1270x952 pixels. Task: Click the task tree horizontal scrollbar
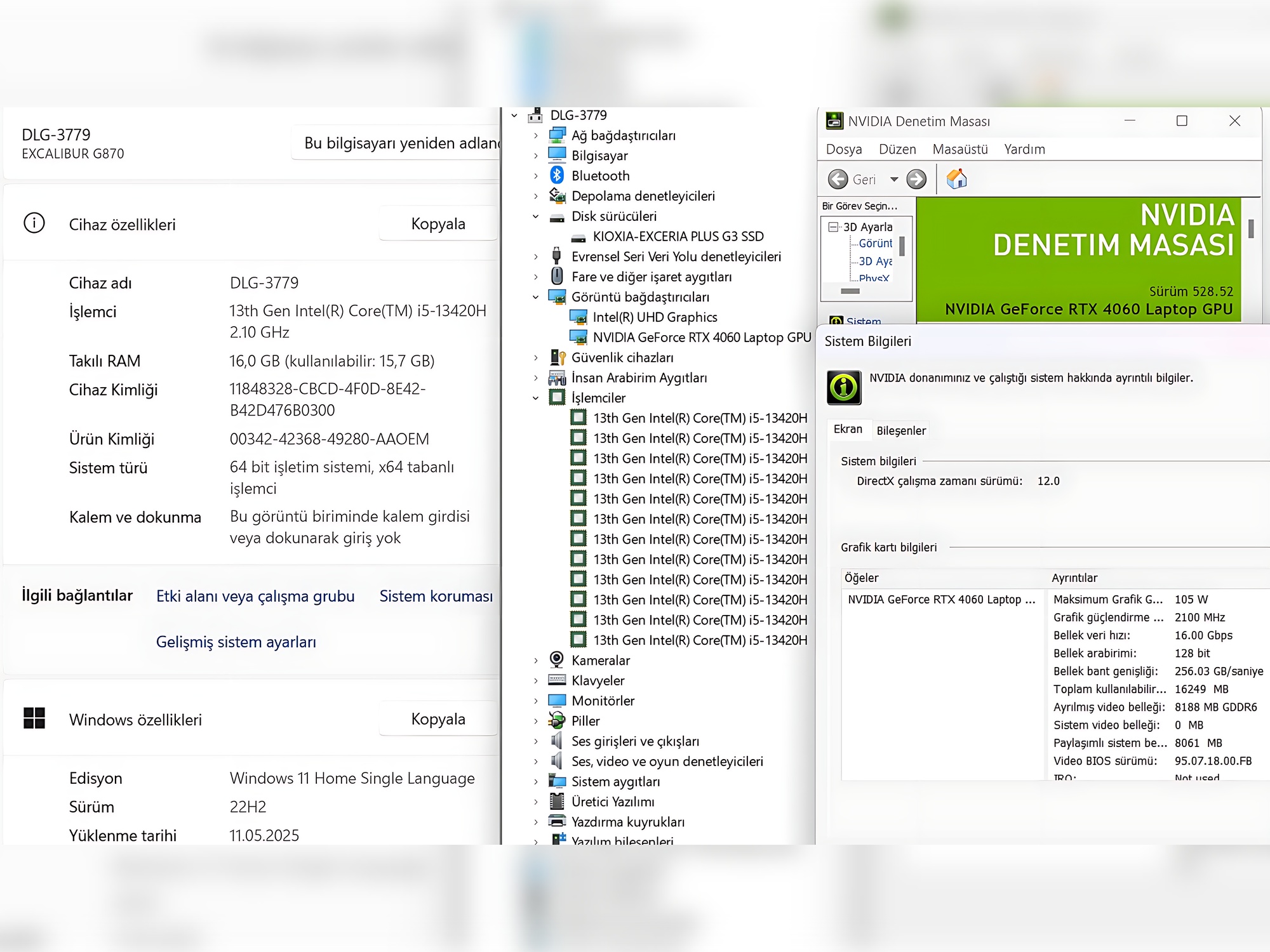tap(850, 291)
